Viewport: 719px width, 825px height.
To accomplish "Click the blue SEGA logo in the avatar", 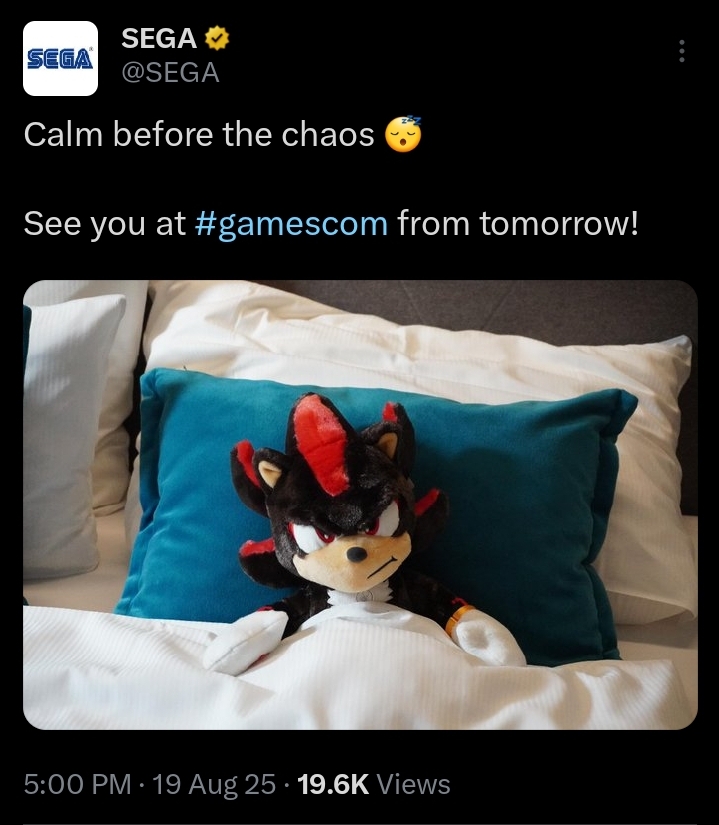I will point(60,59).
